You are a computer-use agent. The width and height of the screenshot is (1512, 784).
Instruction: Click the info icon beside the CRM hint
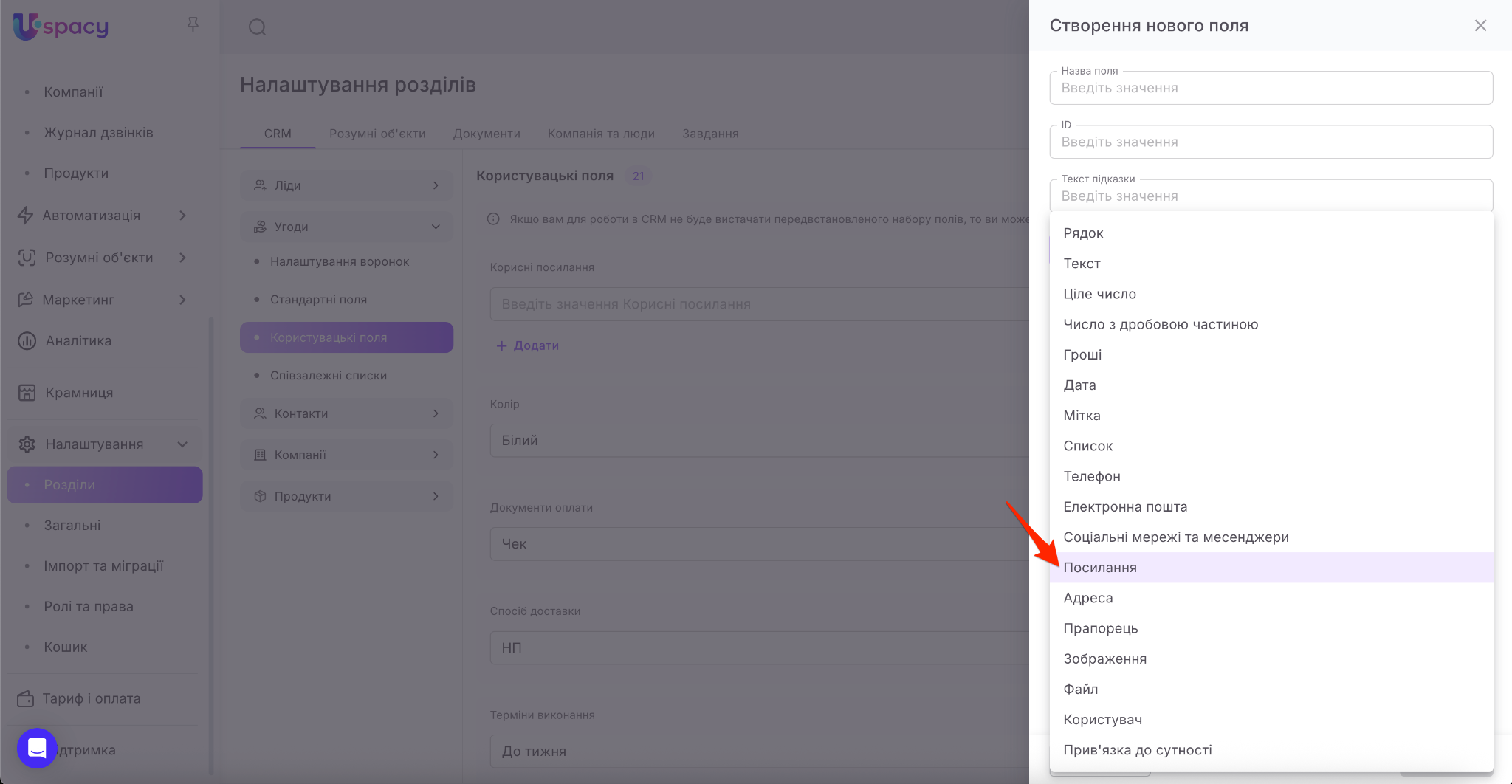pyautogui.click(x=493, y=219)
